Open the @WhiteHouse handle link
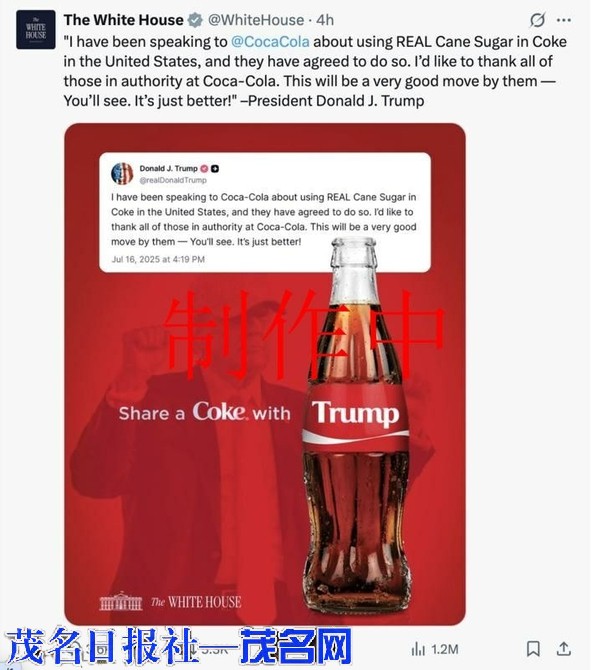The width and height of the screenshot is (592, 670). [x=256, y=20]
